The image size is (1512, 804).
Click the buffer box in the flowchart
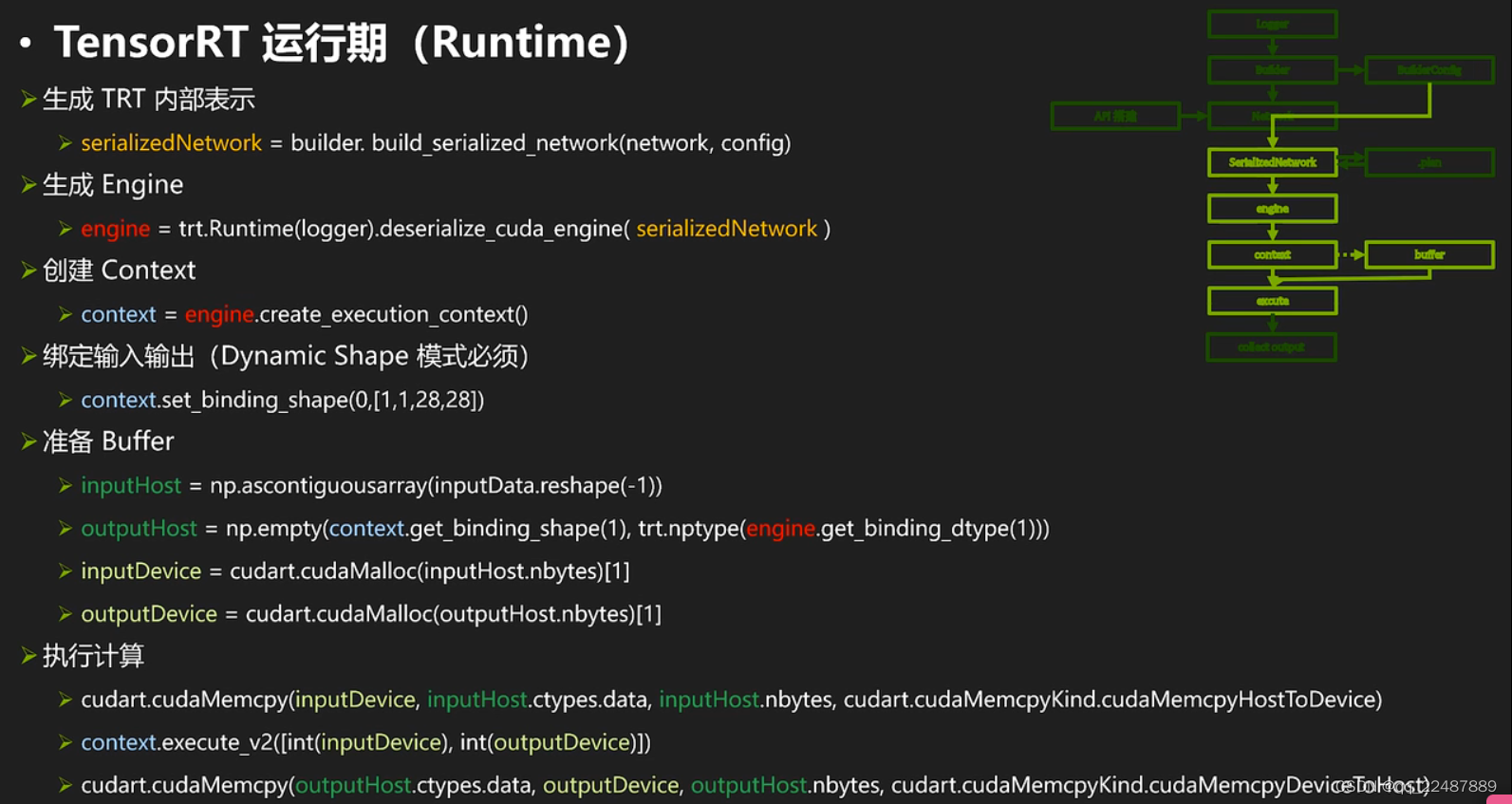point(1429,254)
